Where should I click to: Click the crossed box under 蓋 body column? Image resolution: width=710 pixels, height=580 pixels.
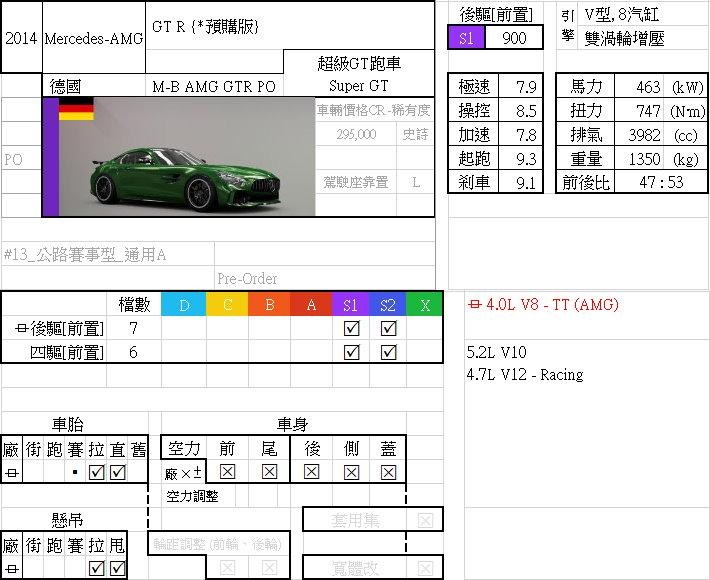388,472
